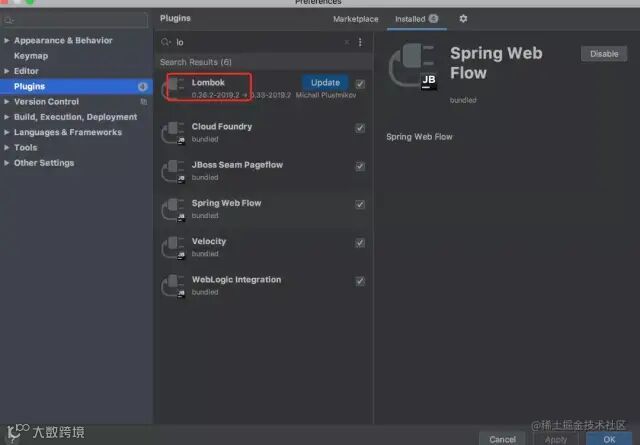Click the update count badge on Plugins row
The width and height of the screenshot is (640, 445).
(x=142, y=87)
